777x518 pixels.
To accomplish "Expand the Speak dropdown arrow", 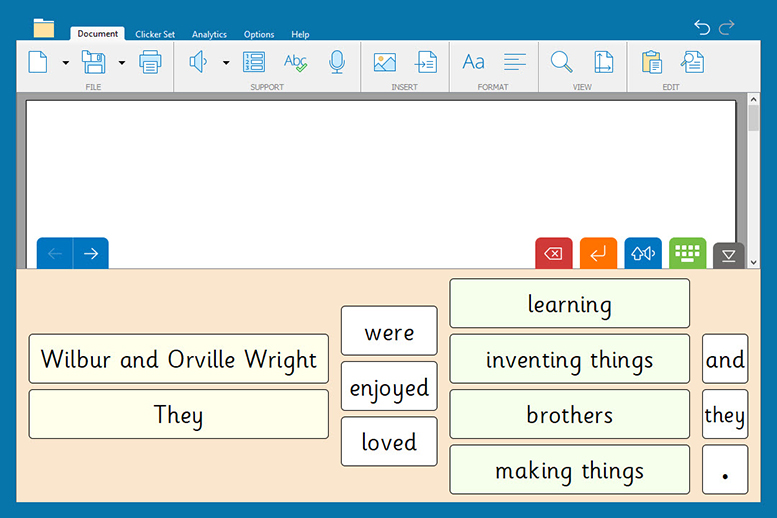I will pyautogui.click(x=226, y=63).
